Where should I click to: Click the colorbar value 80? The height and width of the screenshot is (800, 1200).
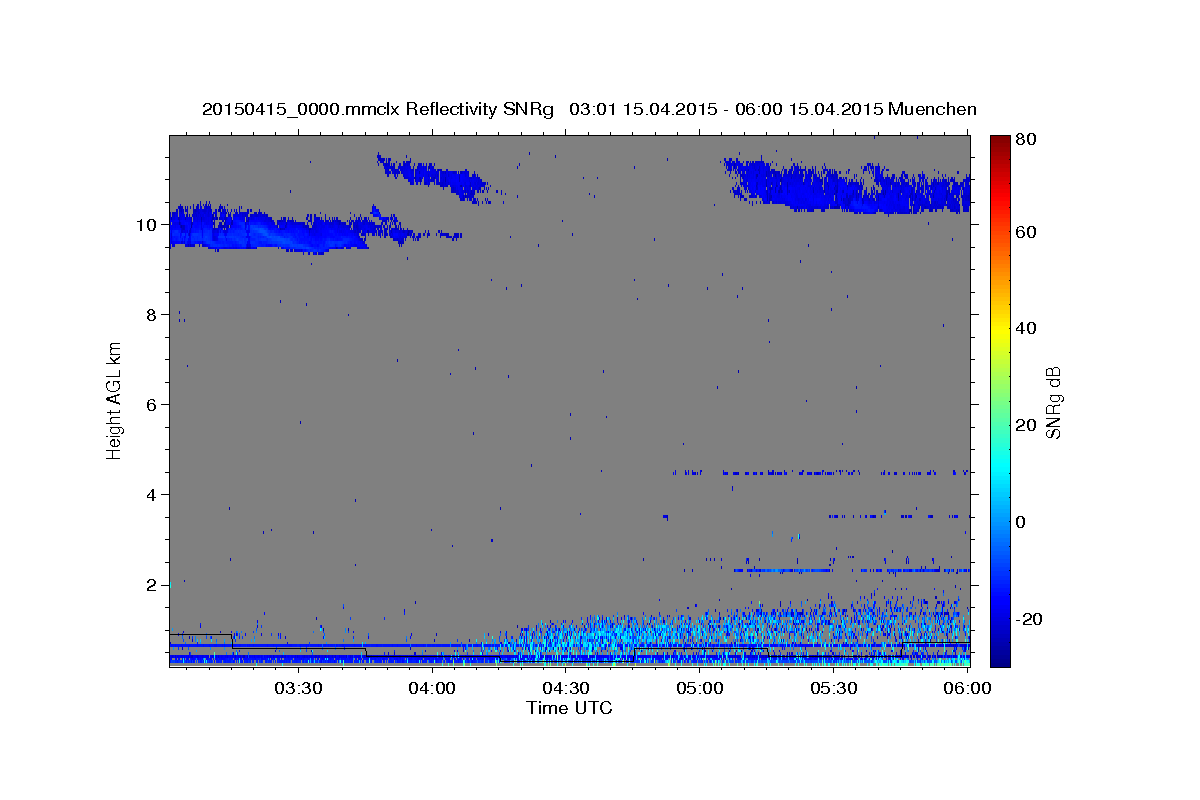pyautogui.click(x=1025, y=141)
